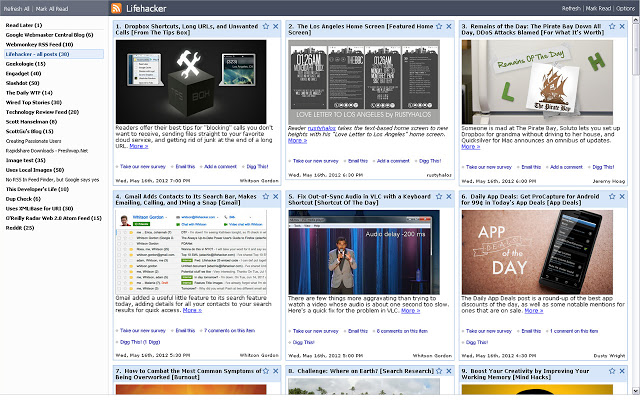Image resolution: width=640 pixels, height=400 pixels.
Task: Open Rapidshare Downloads feed
Action: (x=47, y=151)
